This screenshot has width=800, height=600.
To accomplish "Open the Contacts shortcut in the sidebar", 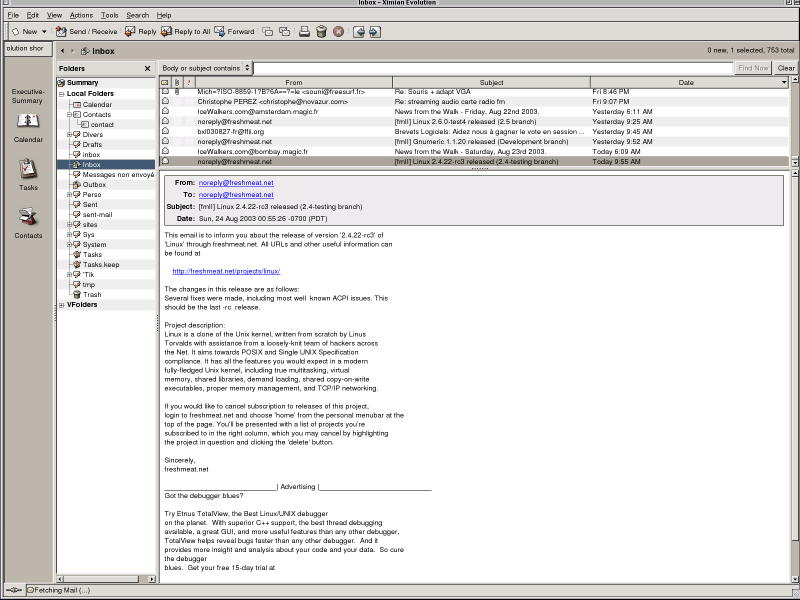I will point(28,220).
